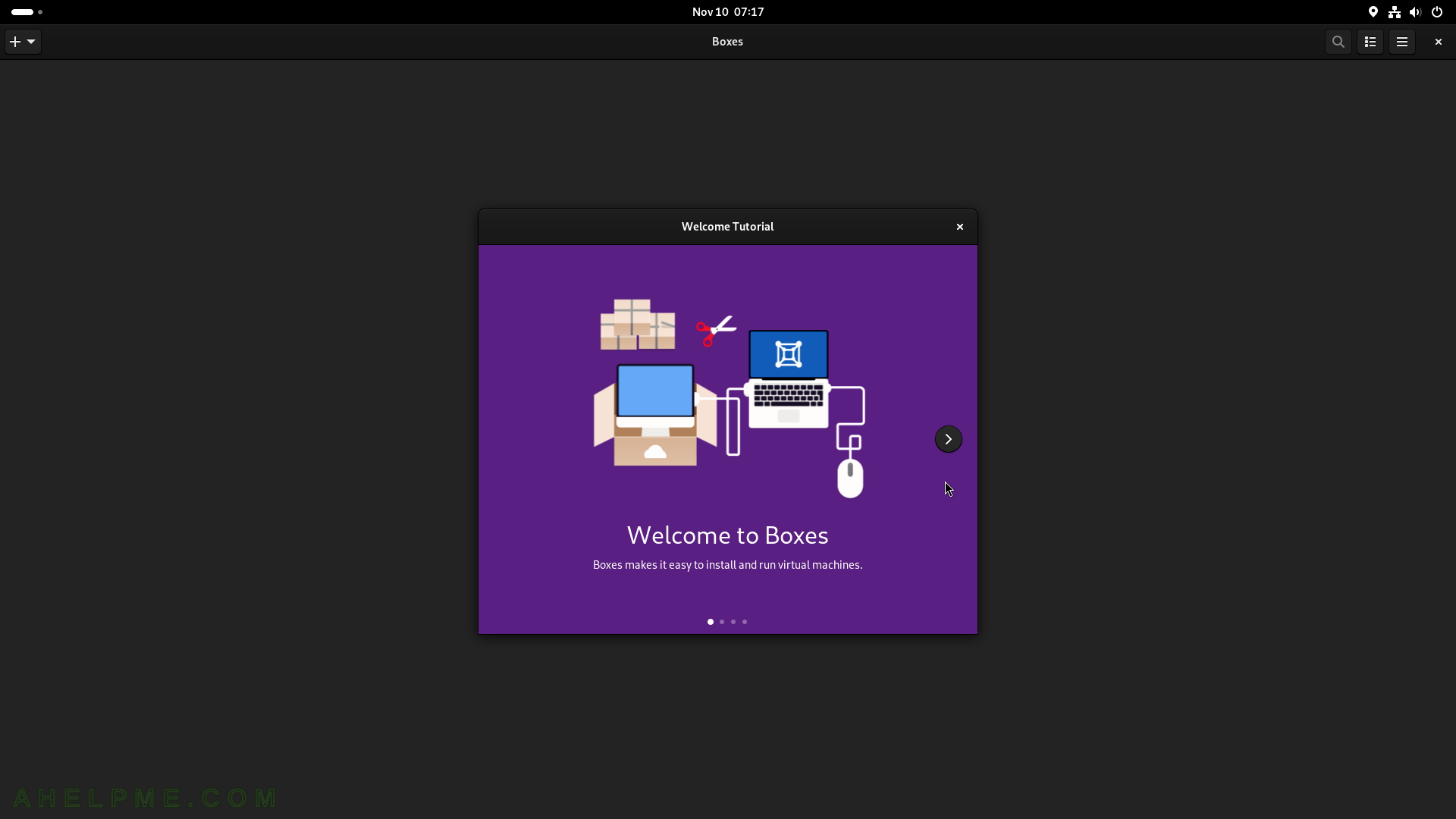Open the power system menu icon
This screenshot has width=1456, height=819.
[x=1437, y=12]
